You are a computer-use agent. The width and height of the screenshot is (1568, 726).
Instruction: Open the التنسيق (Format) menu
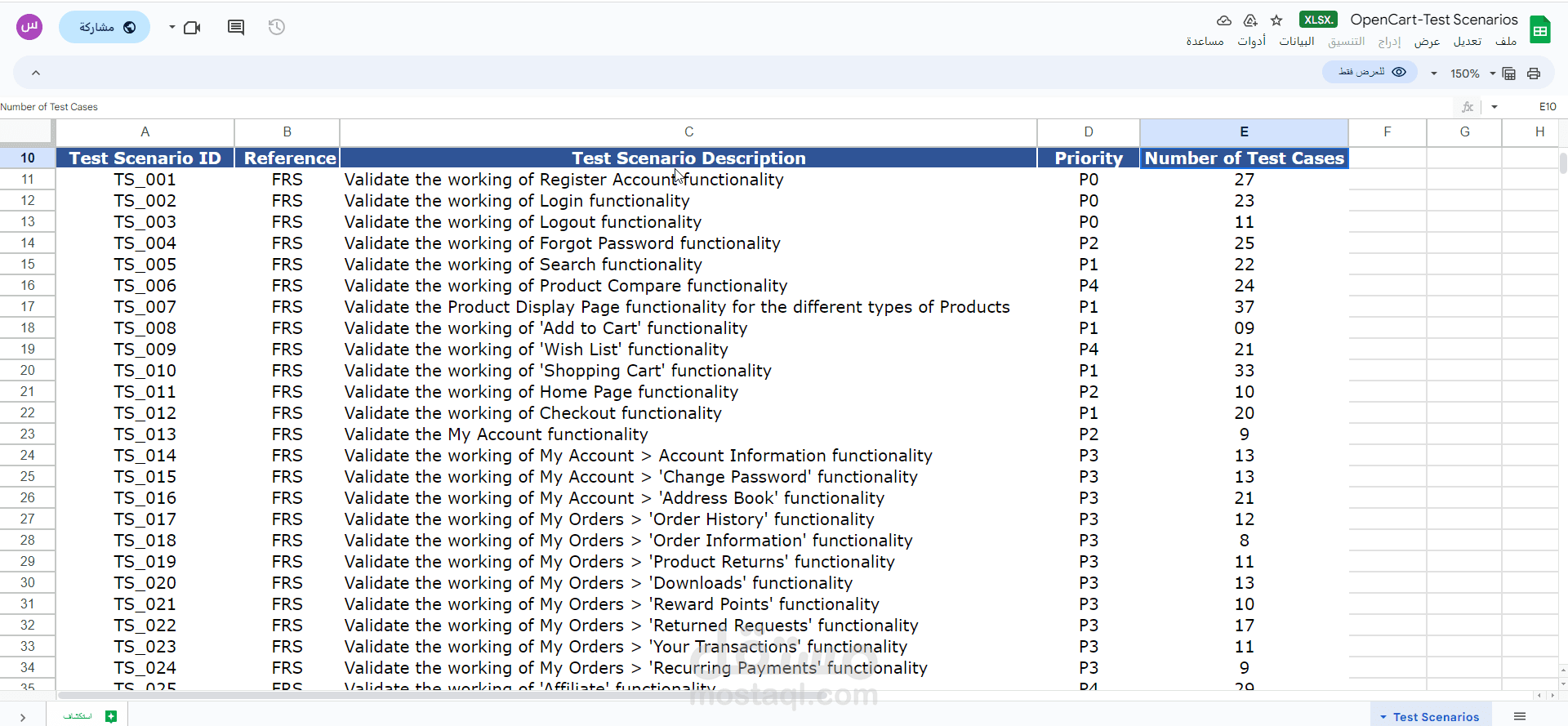point(1346,41)
